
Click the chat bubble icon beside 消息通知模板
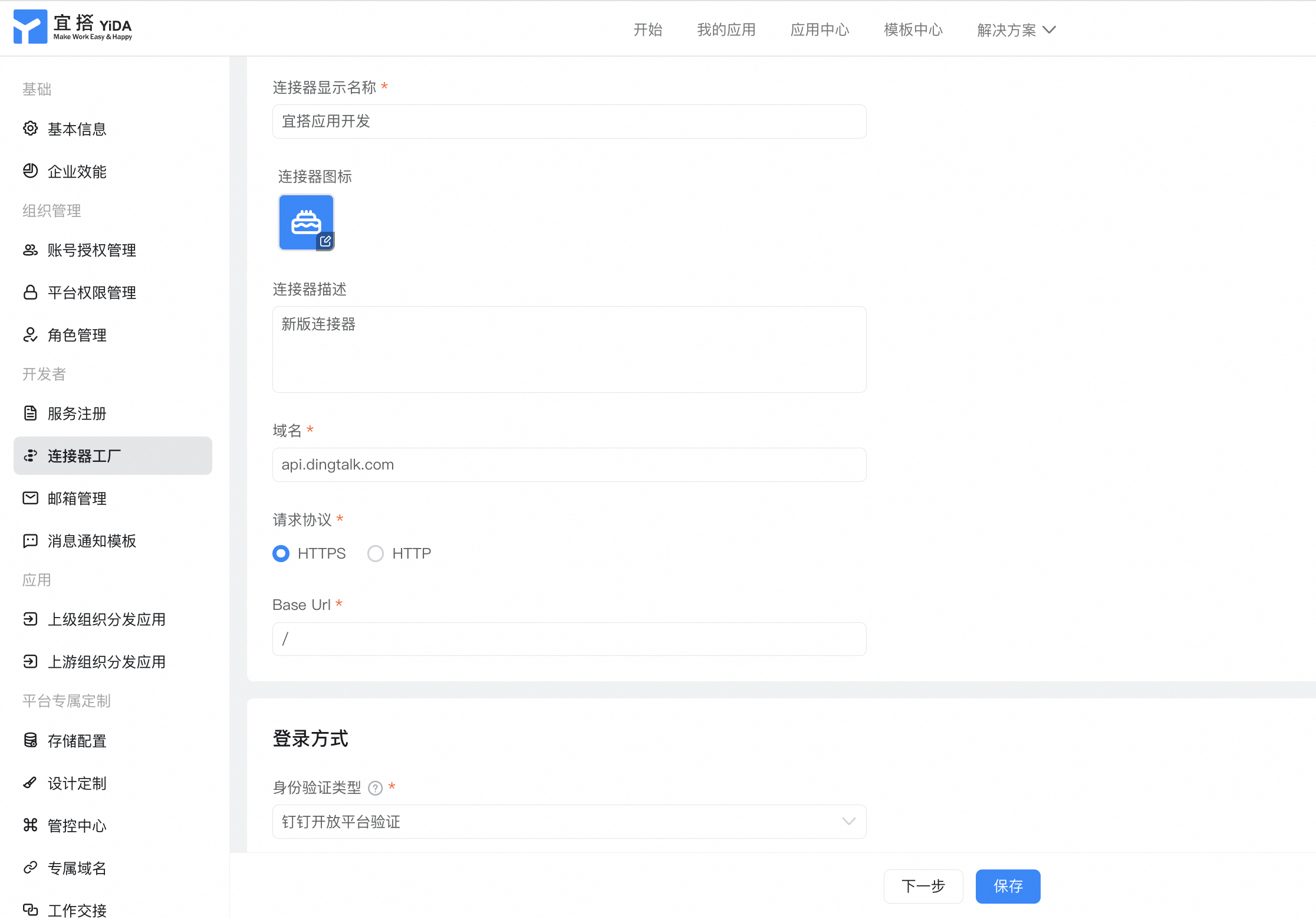(30, 541)
